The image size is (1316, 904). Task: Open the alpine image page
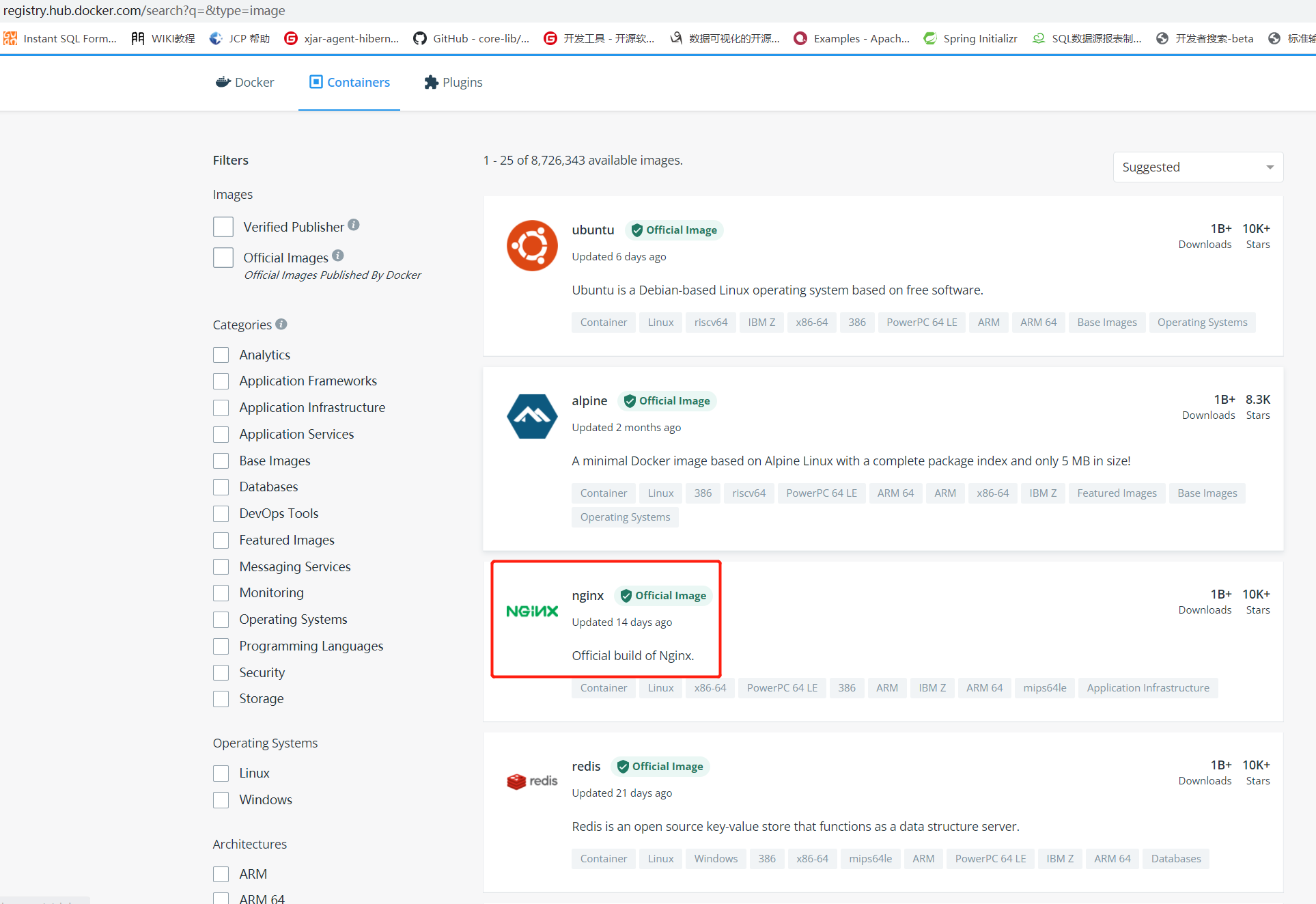click(589, 400)
